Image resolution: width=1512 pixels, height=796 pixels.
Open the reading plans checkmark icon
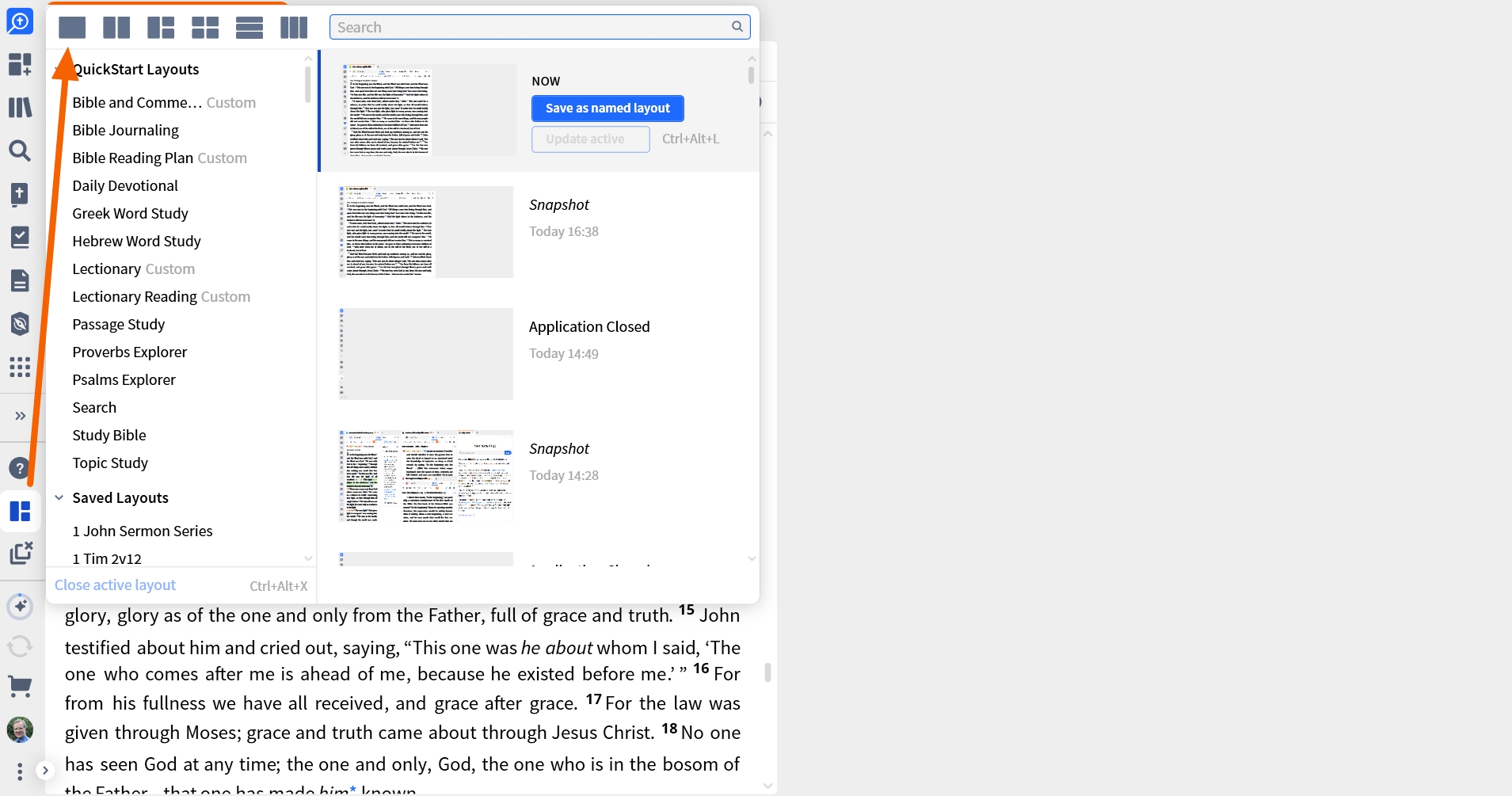(20, 237)
